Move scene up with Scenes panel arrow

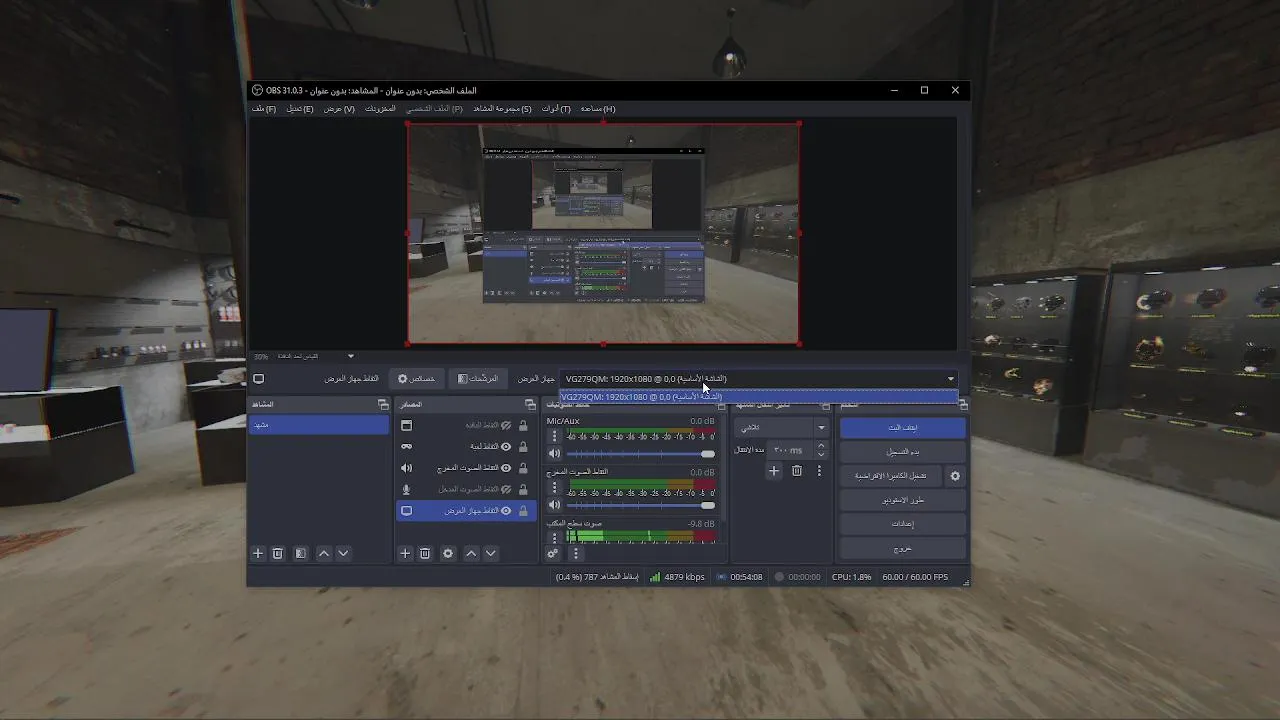pyautogui.click(x=323, y=553)
